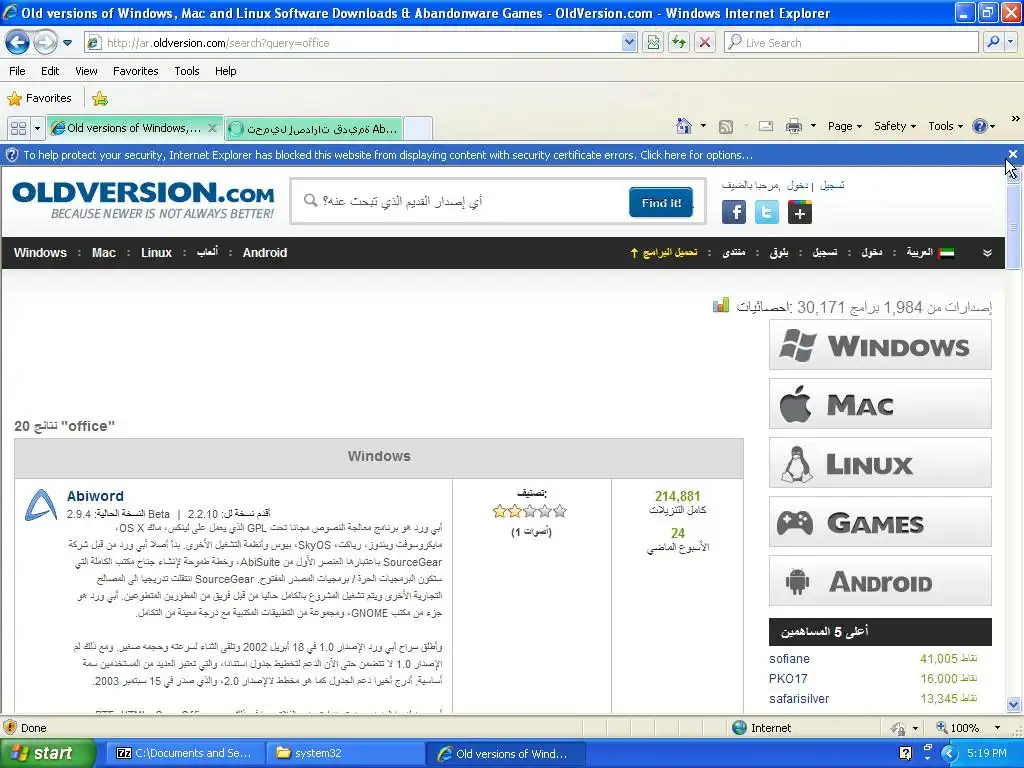Click the Mac link in nav bar
The height and width of the screenshot is (768, 1024).
point(104,253)
